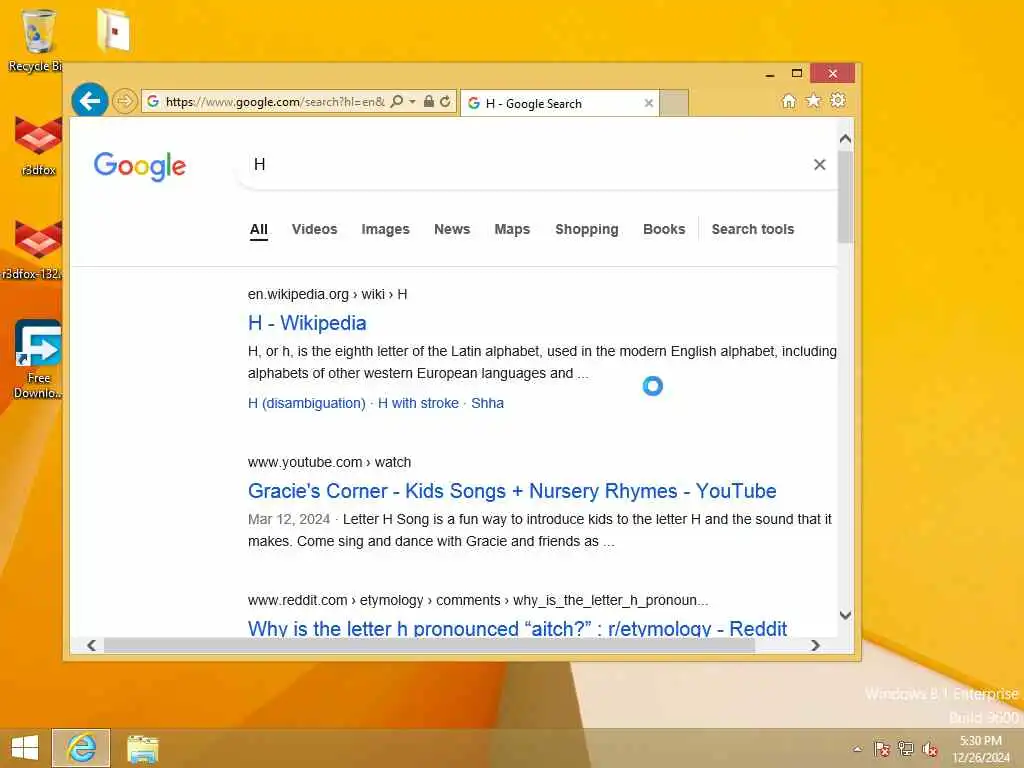Select the 'H - Google Search' tab
This screenshot has height=768, width=1024.
(x=559, y=103)
